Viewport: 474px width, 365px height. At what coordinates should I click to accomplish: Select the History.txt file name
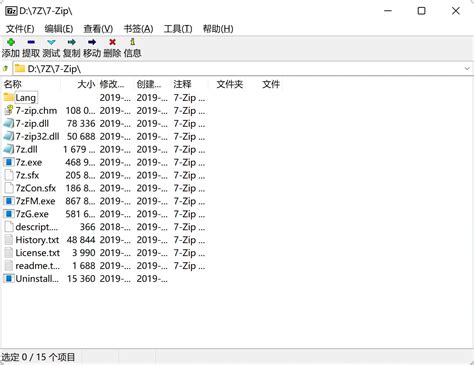[x=37, y=240]
